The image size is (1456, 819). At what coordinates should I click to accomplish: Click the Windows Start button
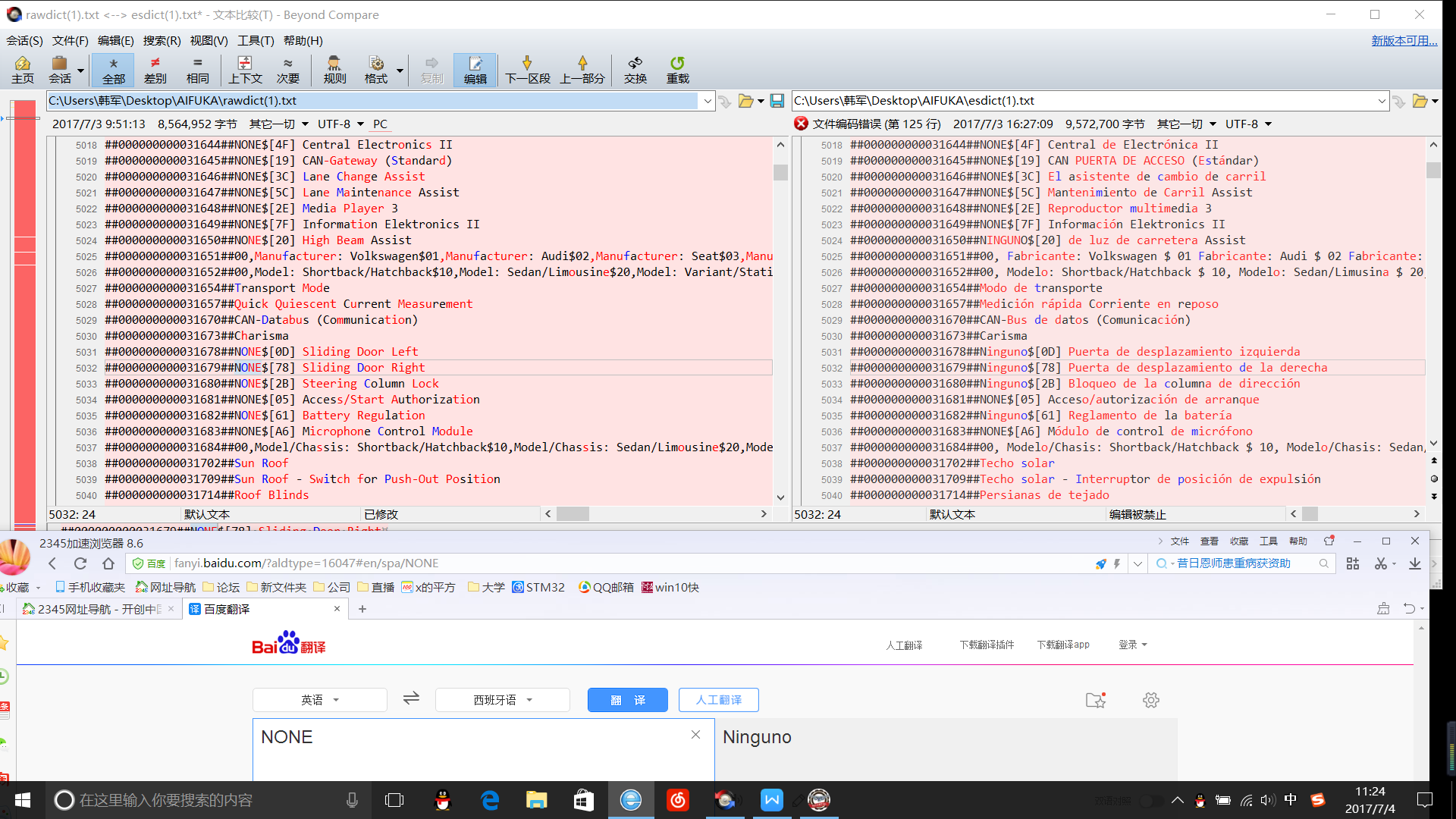tap(23, 800)
